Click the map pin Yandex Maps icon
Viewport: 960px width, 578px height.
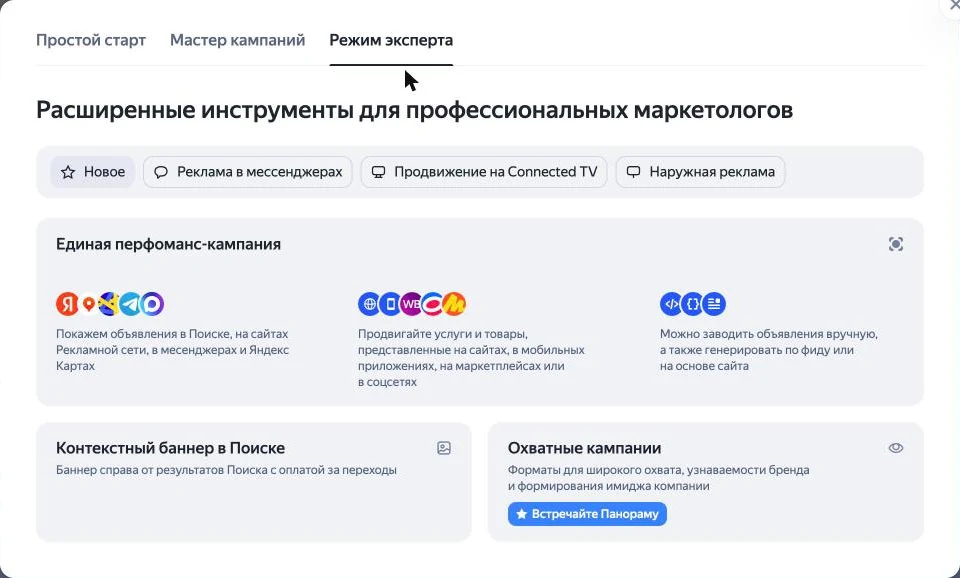click(89, 304)
